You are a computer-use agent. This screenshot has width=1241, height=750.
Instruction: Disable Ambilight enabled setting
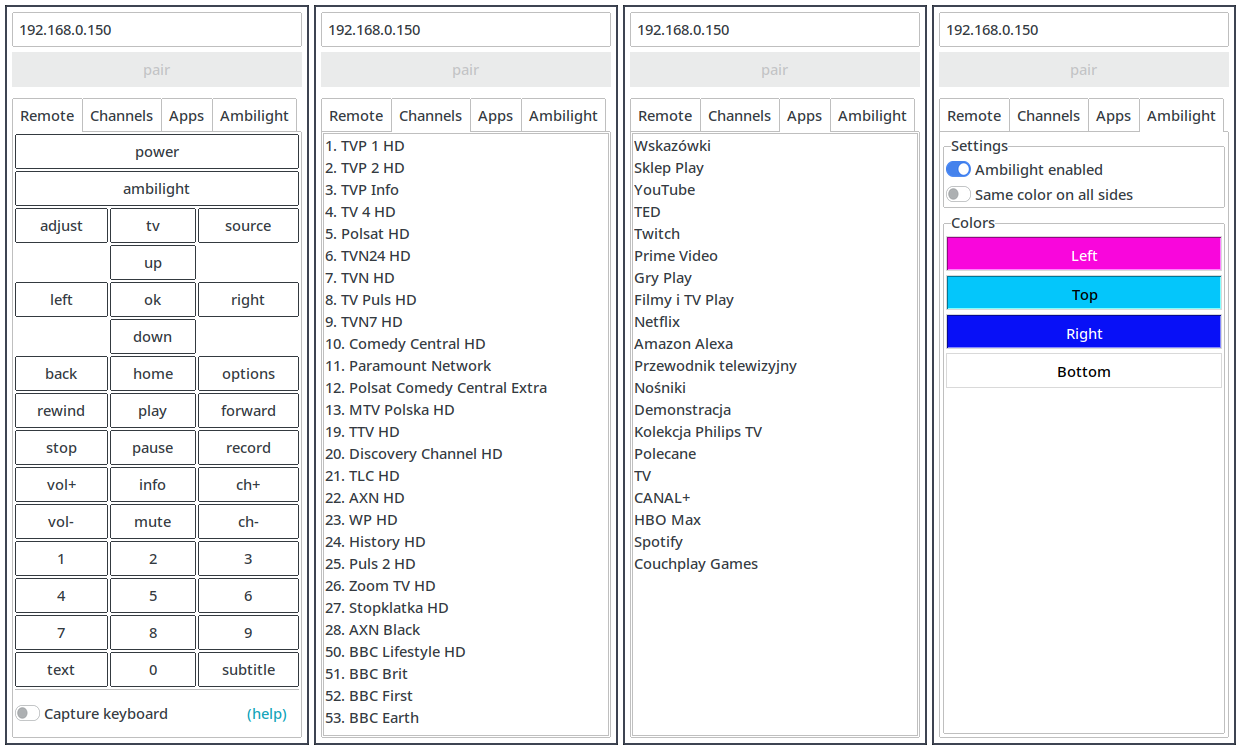957,169
